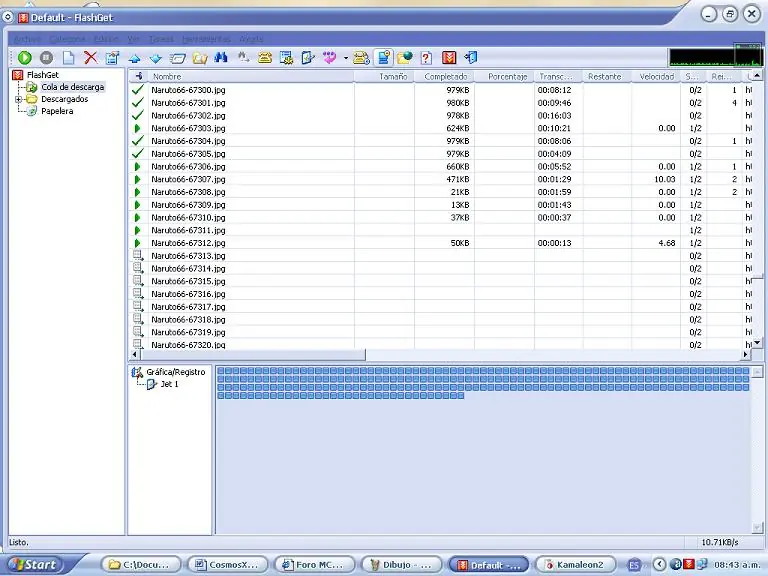768x576 pixels.
Task: Click the download list vertical scroll down arrow
Action: [x=757, y=343]
